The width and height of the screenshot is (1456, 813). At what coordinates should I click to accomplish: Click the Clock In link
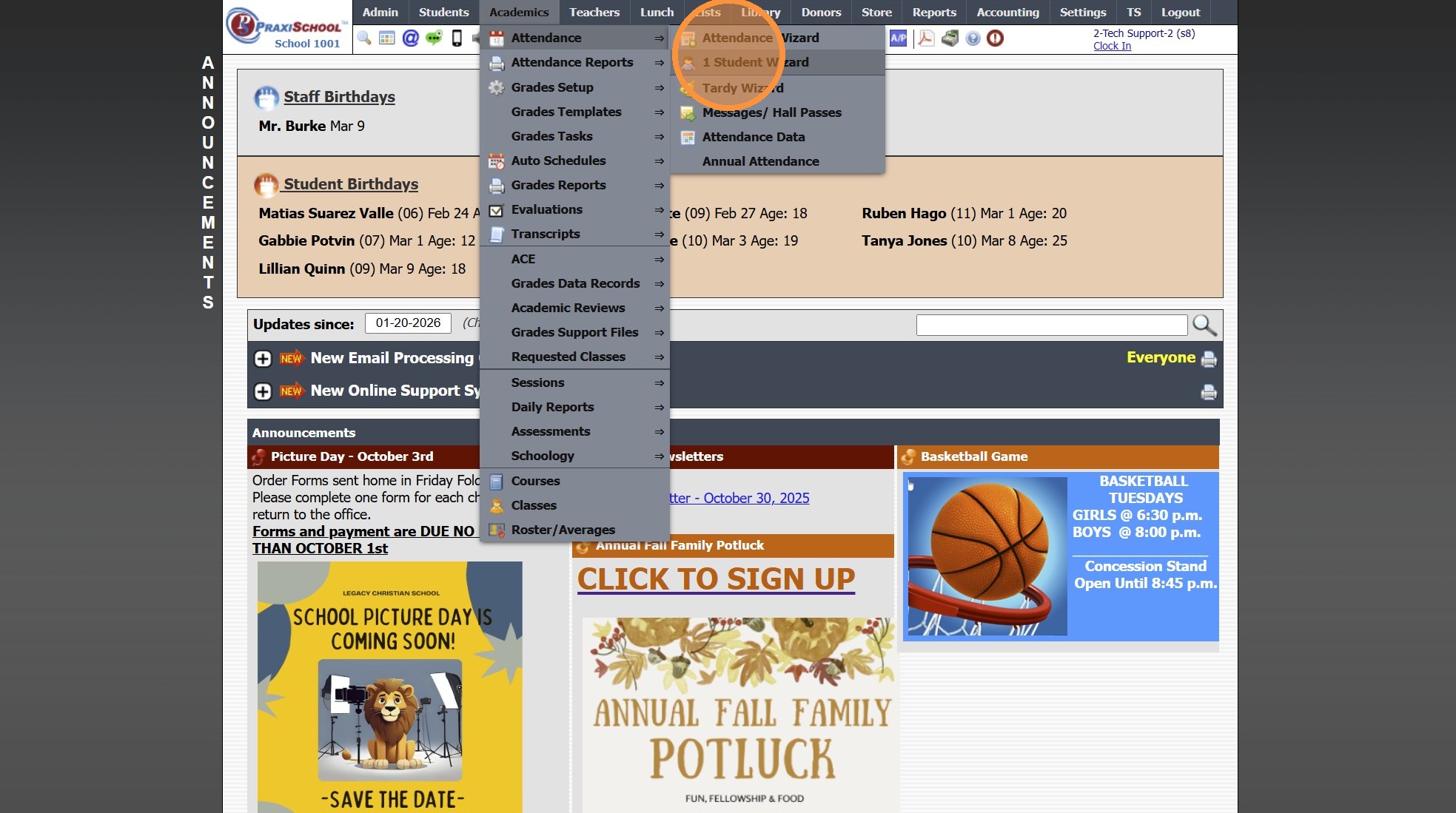pos(1112,46)
